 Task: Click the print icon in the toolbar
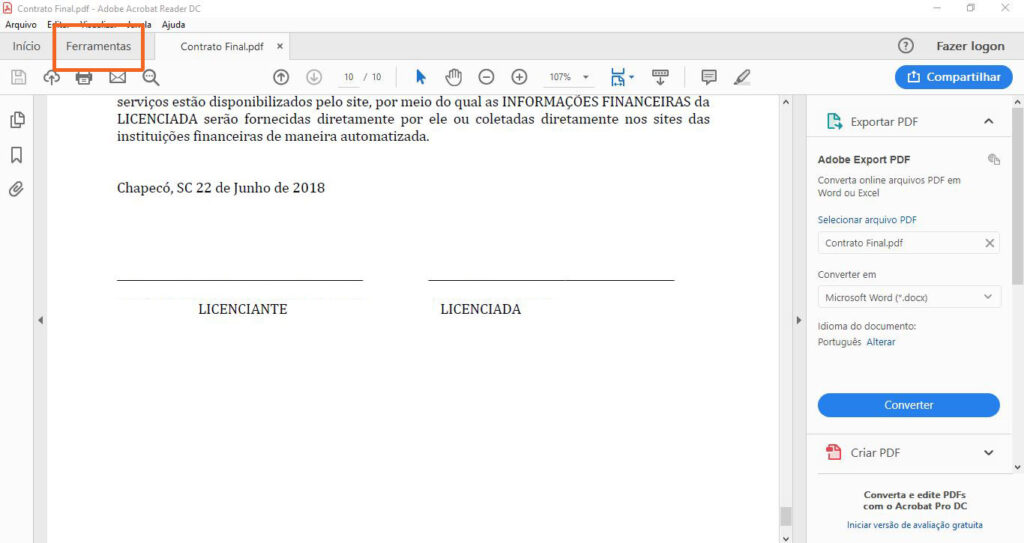pos(84,77)
